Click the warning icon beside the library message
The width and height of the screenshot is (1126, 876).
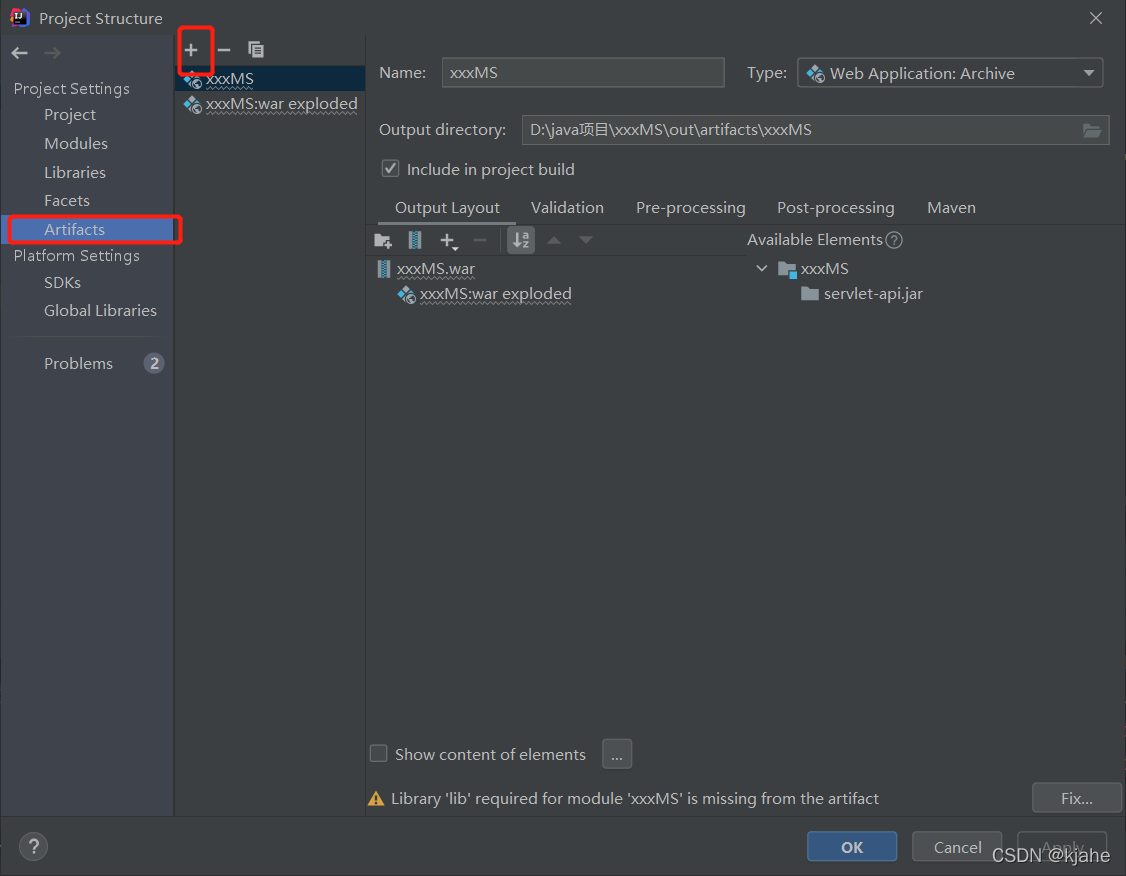376,798
